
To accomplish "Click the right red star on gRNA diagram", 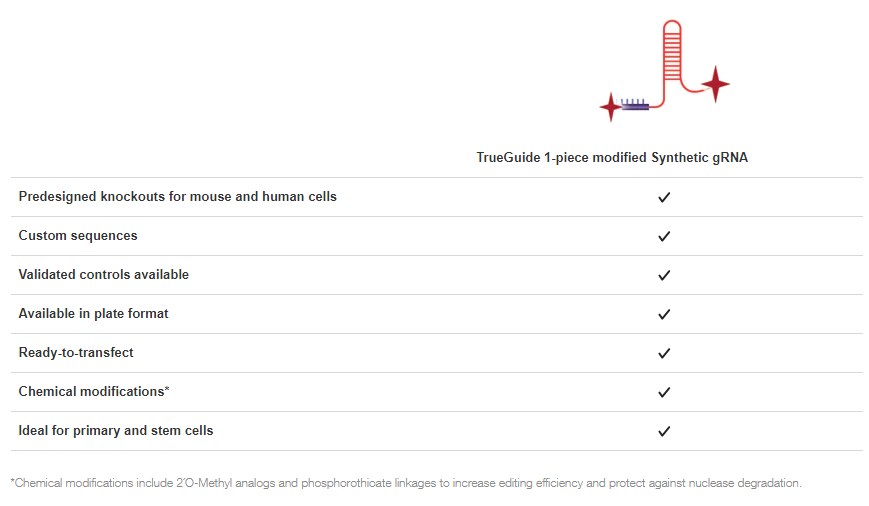I will pyautogui.click(x=715, y=84).
